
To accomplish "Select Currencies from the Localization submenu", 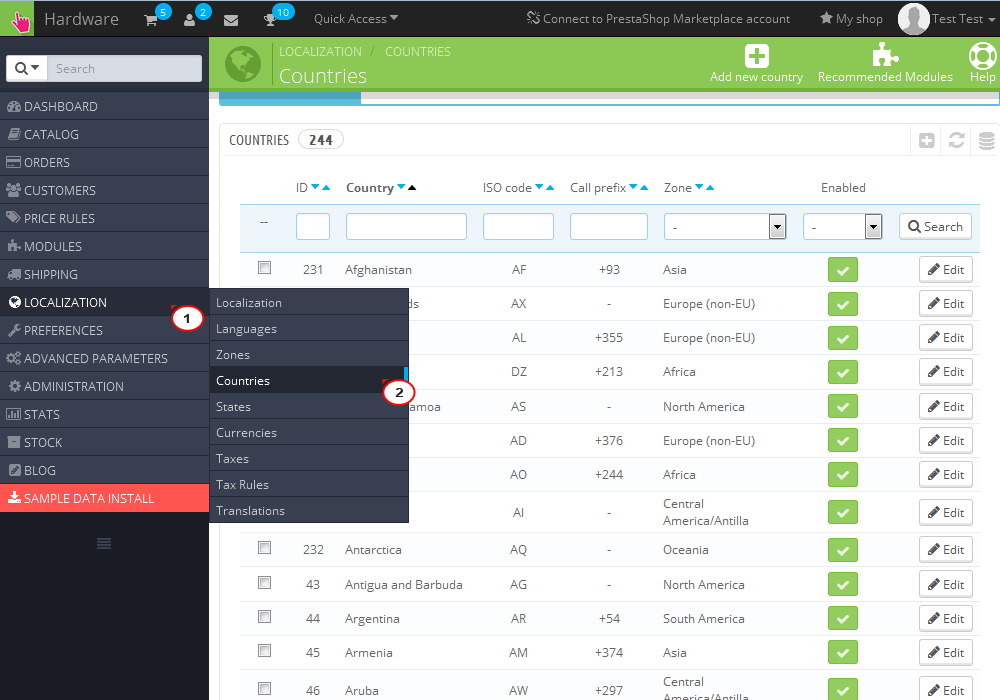I will coord(246,433).
